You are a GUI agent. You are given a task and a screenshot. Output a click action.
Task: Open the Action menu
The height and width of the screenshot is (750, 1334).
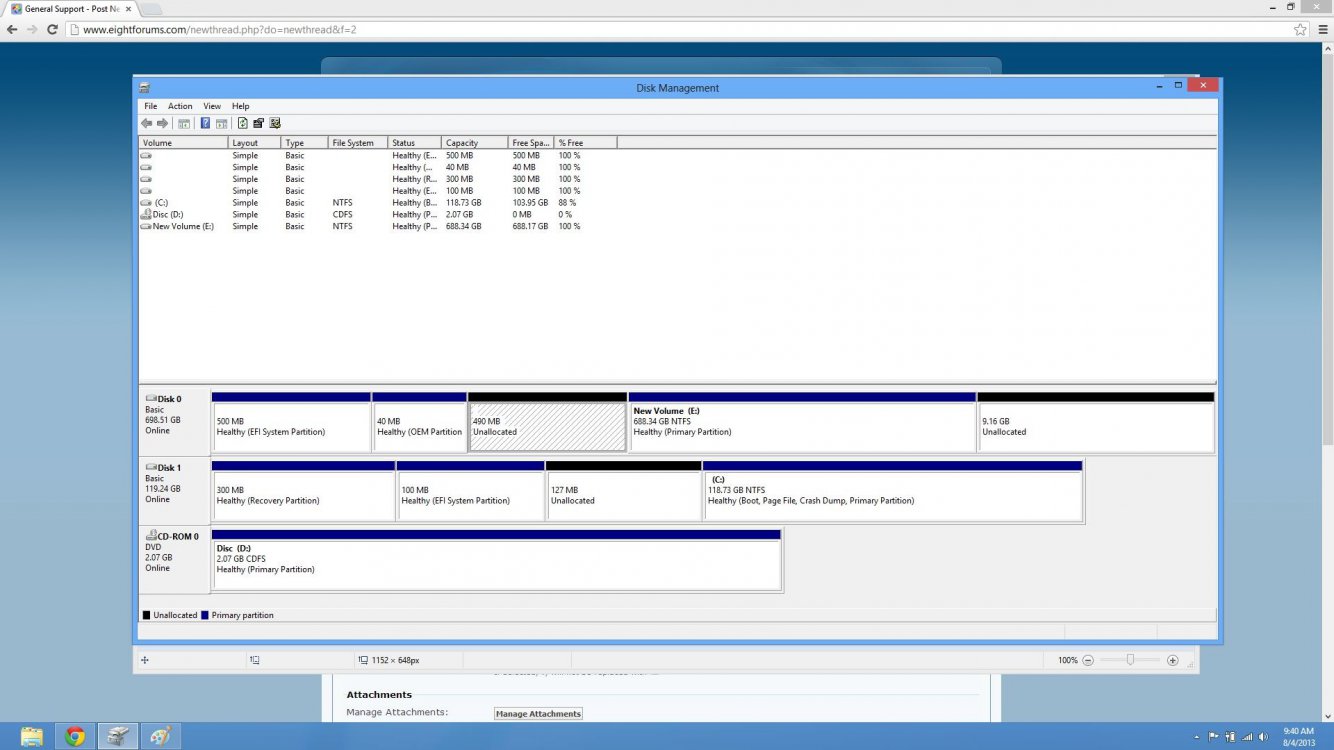point(180,106)
